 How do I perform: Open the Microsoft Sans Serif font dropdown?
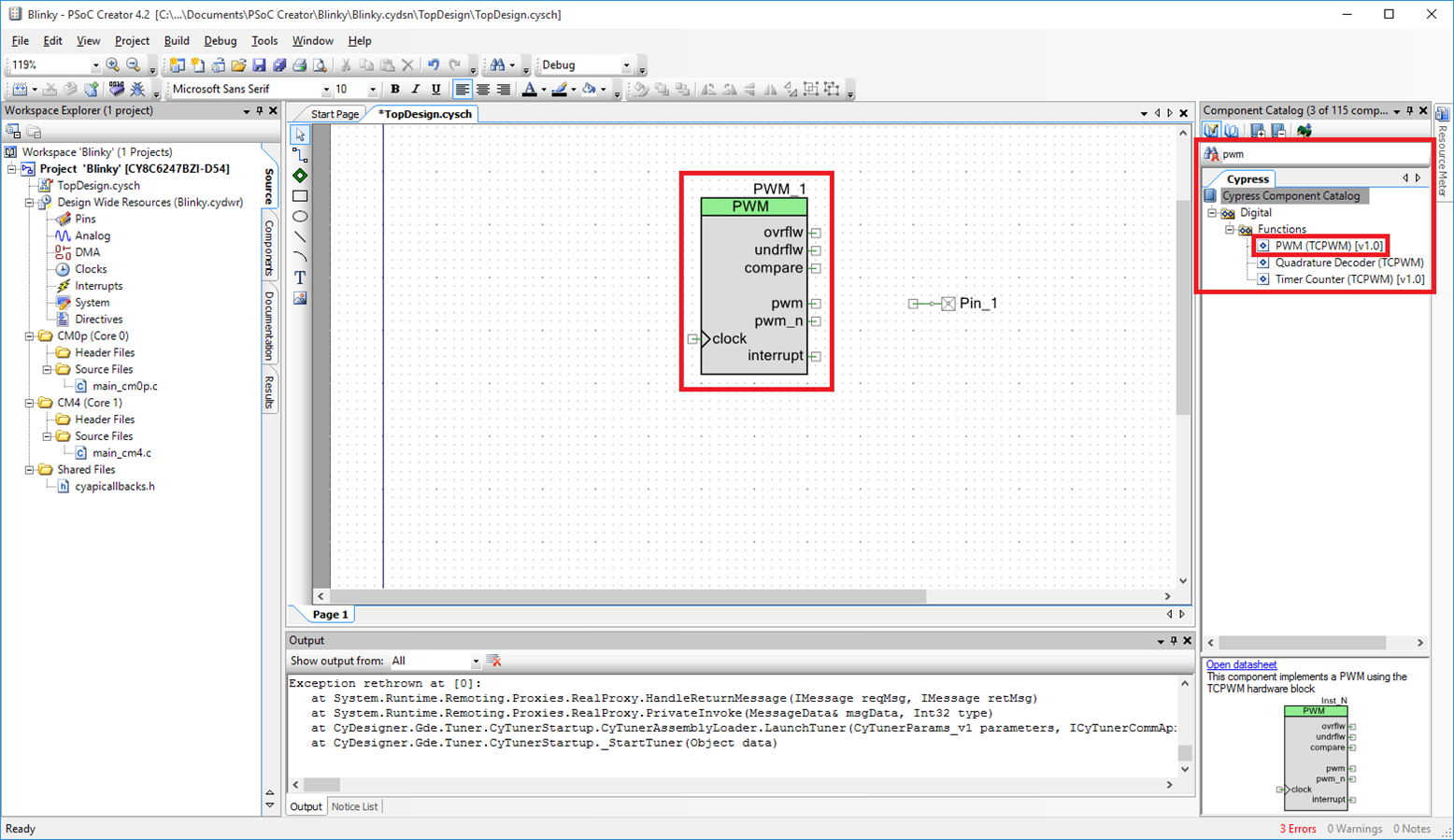click(326, 90)
